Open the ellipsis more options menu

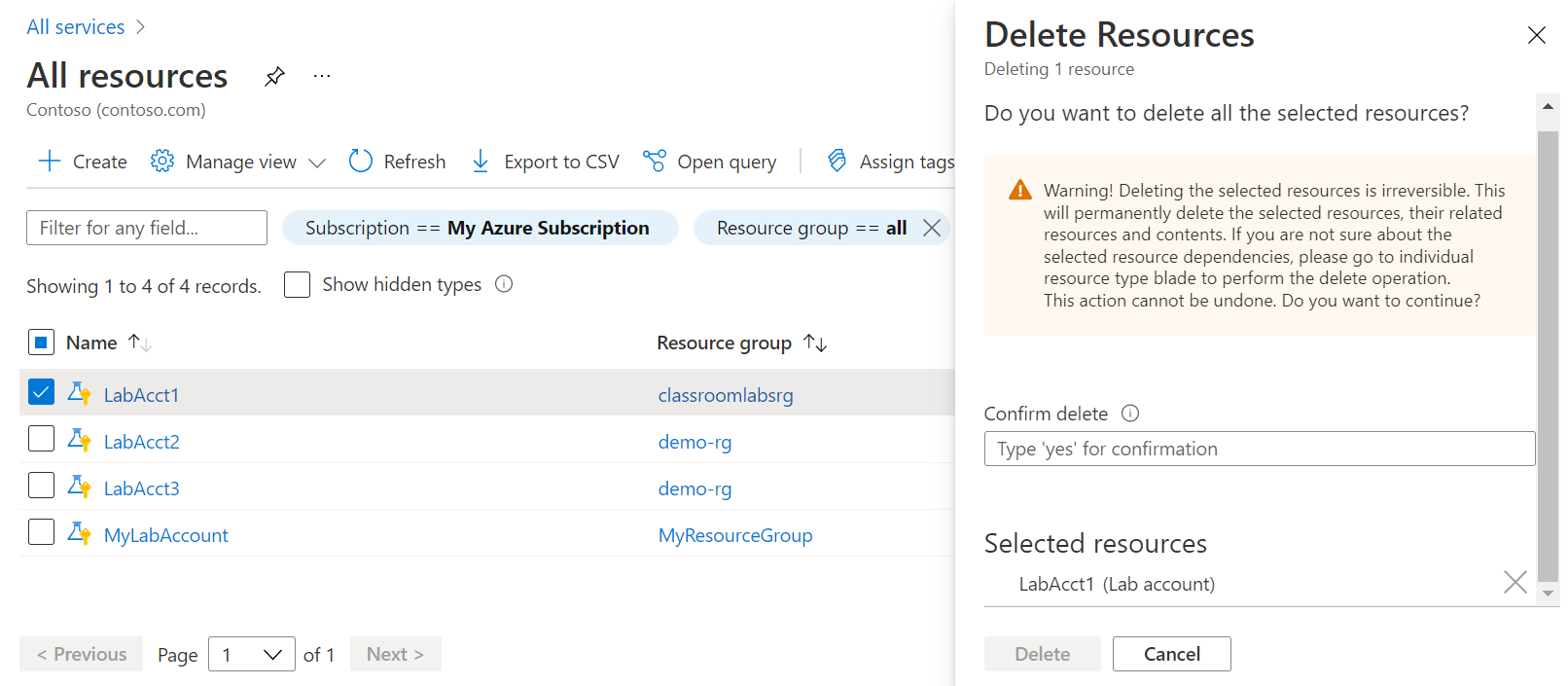(x=322, y=76)
